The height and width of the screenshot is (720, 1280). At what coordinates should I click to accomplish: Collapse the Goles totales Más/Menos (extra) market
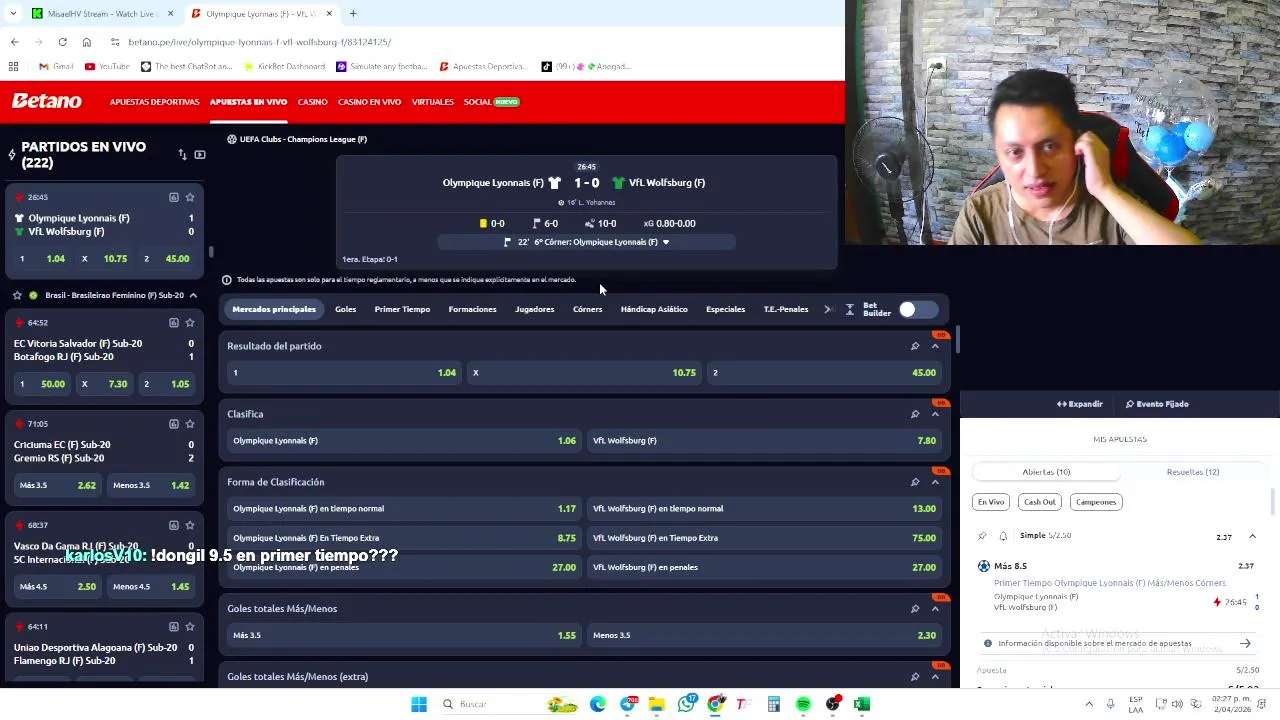pyautogui.click(x=936, y=677)
